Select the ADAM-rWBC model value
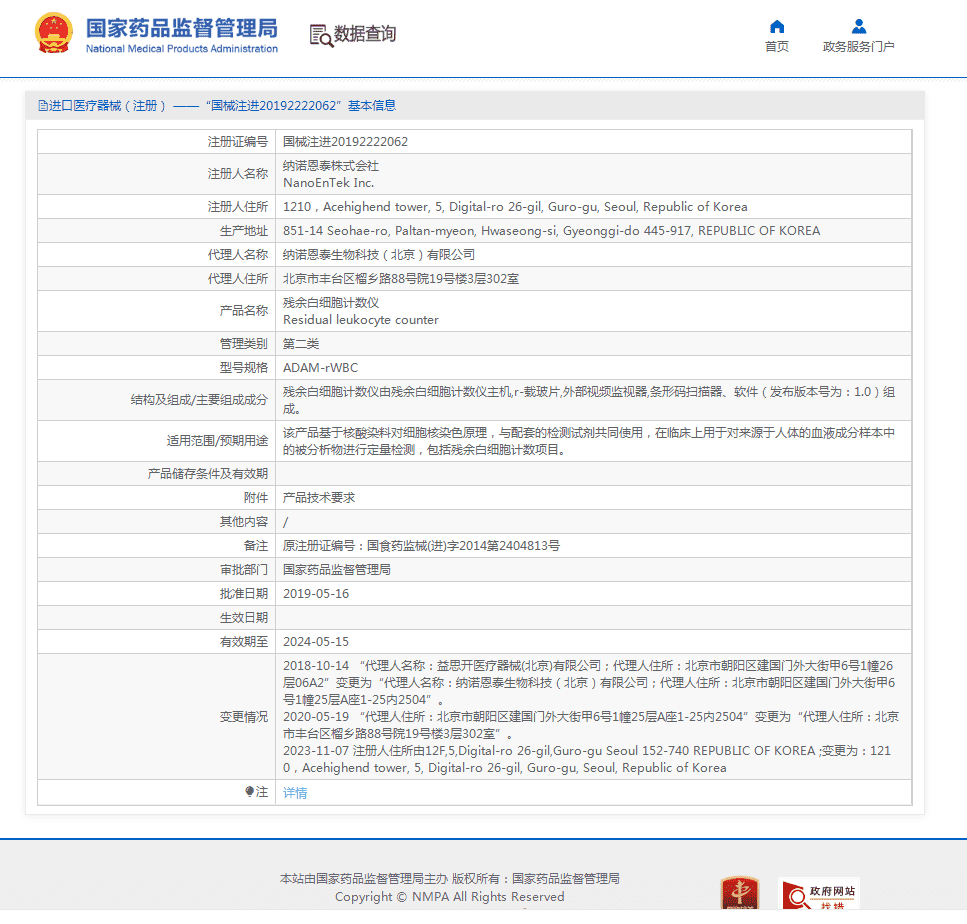 point(321,368)
